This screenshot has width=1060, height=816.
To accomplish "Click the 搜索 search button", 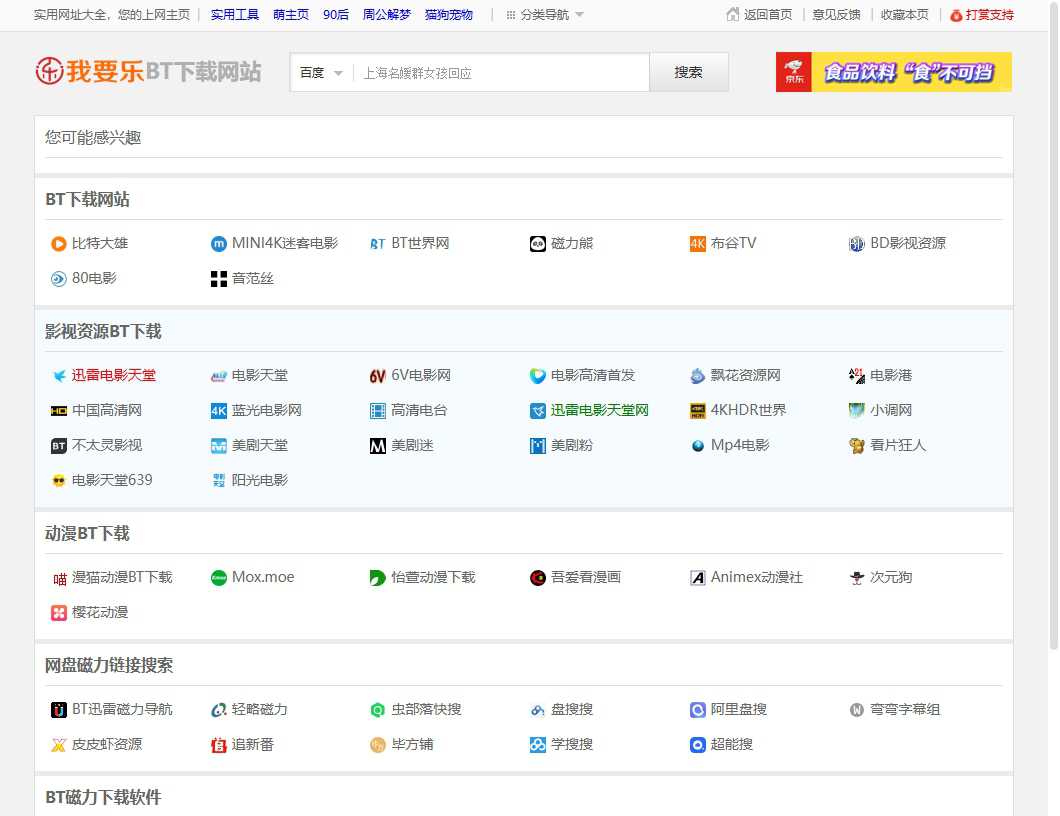I will pyautogui.click(x=689, y=72).
